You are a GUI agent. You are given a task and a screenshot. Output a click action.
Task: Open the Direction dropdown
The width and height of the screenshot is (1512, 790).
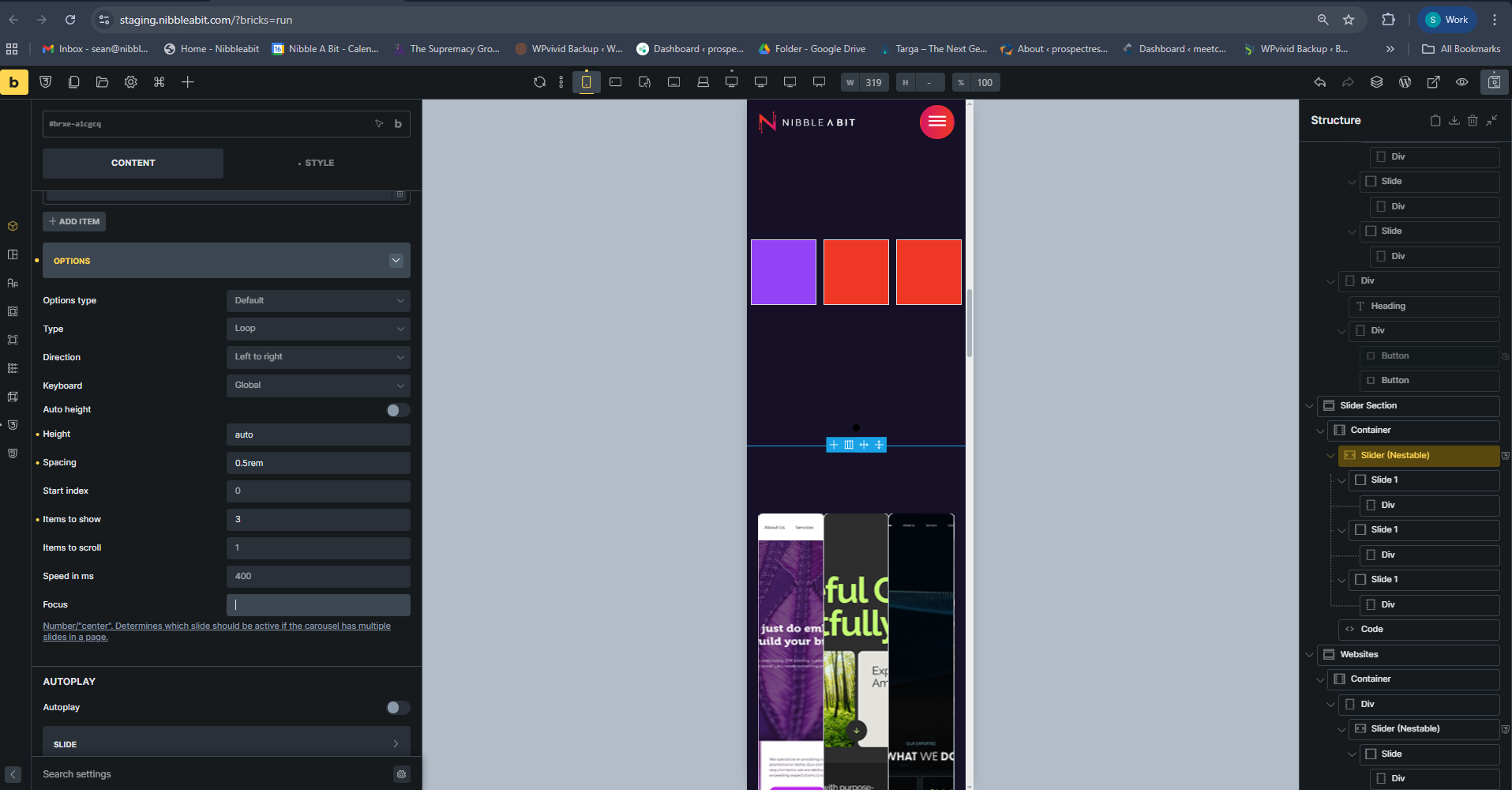coord(318,357)
